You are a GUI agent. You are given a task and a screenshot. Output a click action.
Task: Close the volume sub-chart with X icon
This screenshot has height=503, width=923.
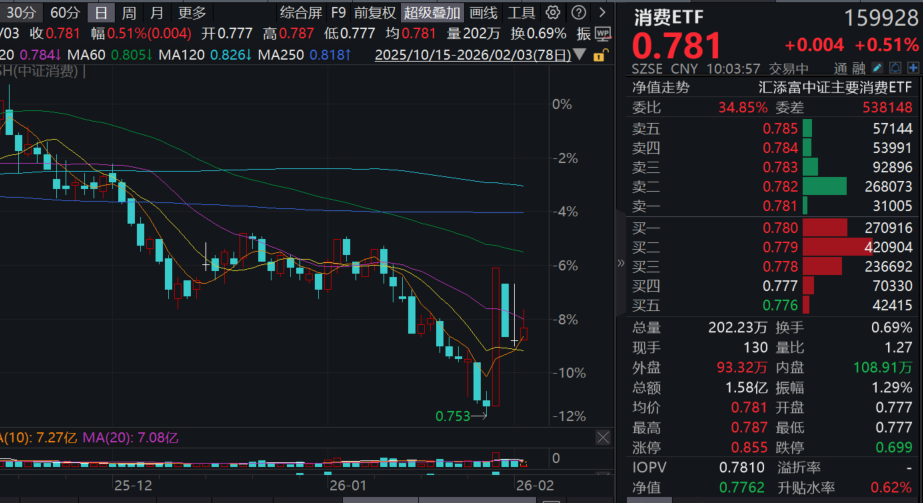point(602,438)
